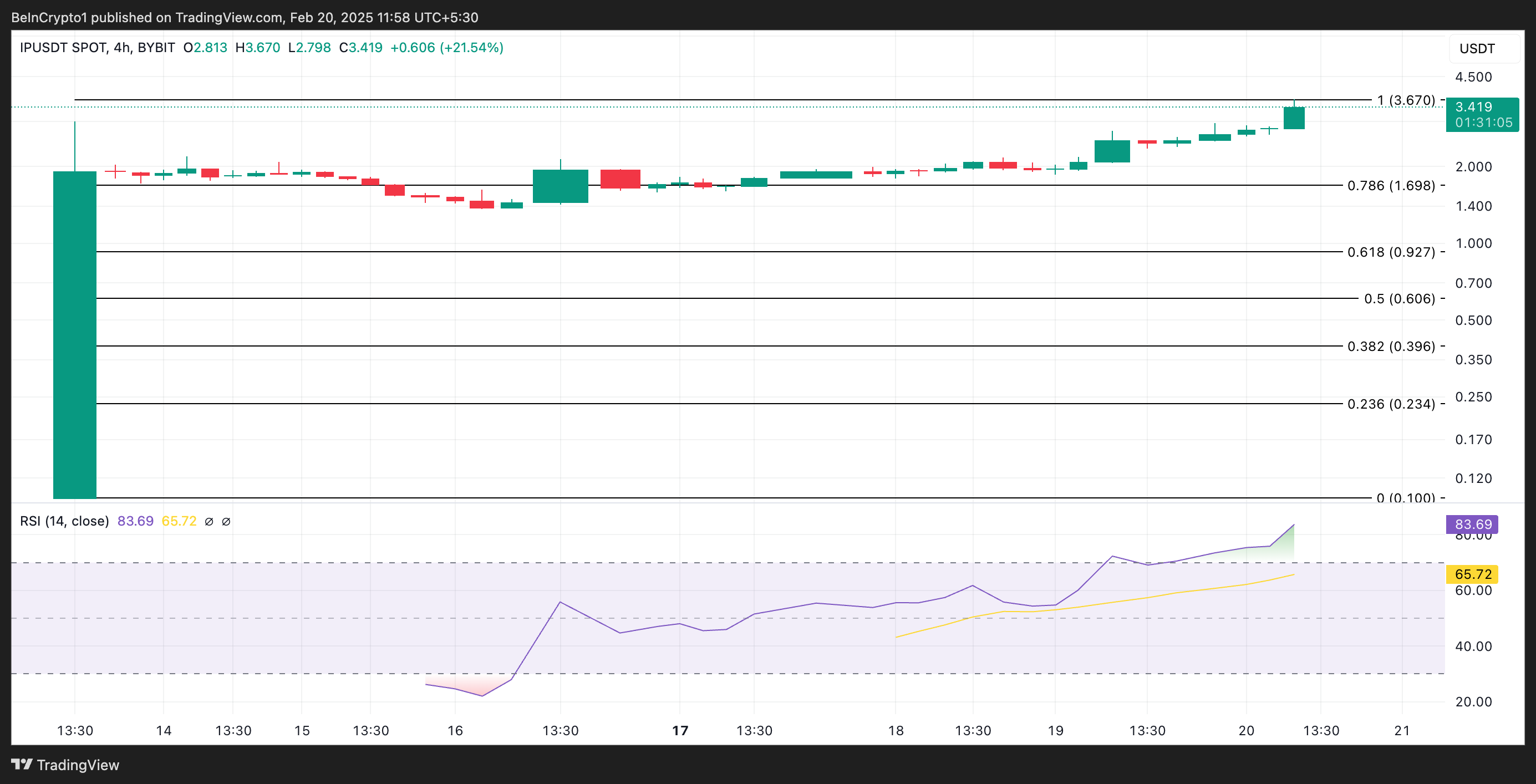Image resolution: width=1536 pixels, height=784 pixels.
Task: Select the yellow 65.72 RSI axis label
Action: coord(1472,574)
